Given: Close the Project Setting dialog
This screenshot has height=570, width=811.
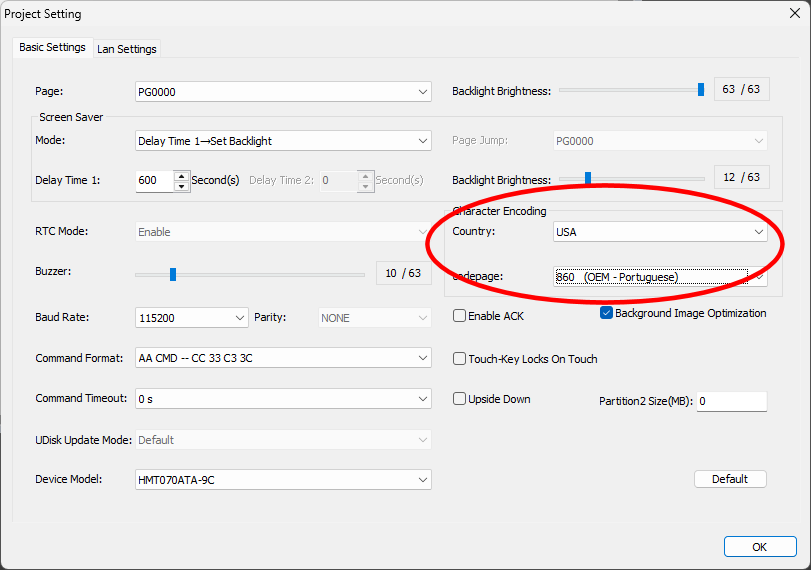Looking at the screenshot, I should [x=786, y=15].
